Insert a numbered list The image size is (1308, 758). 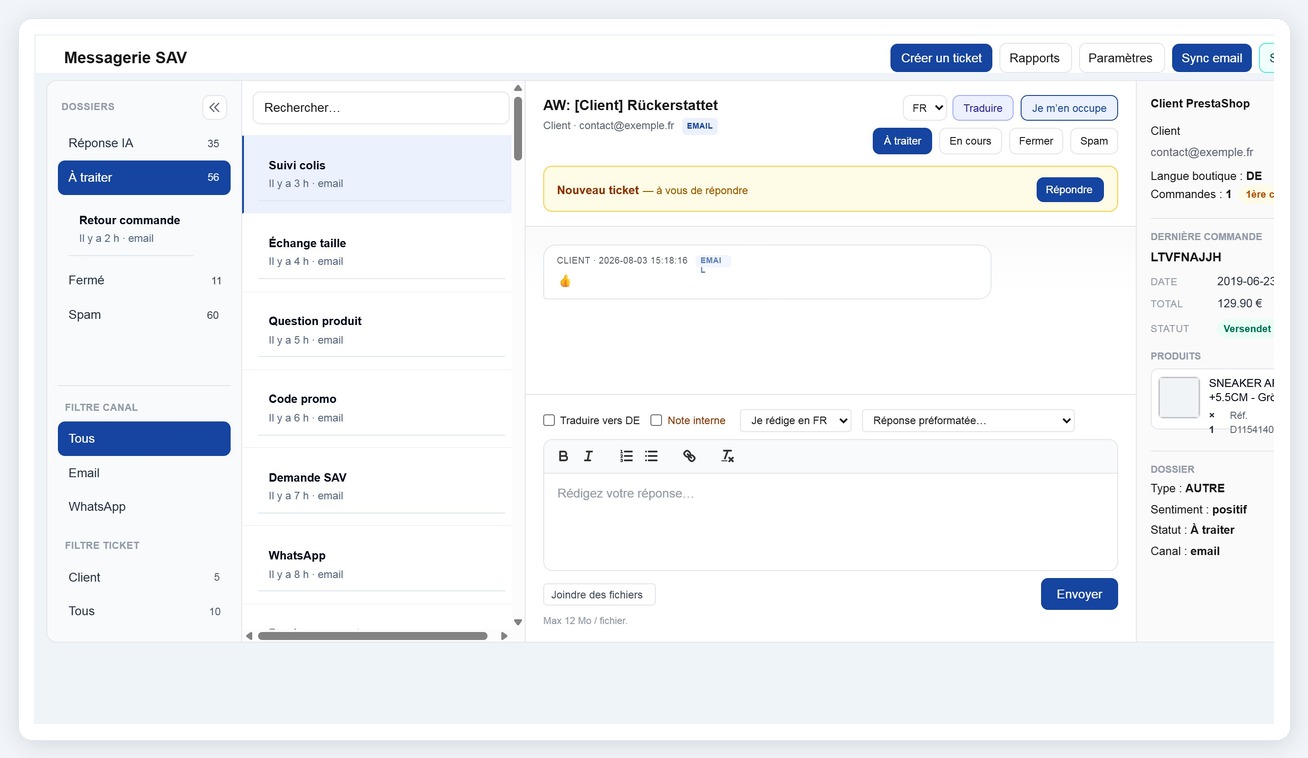pyautogui.click(x=626, y=456)
